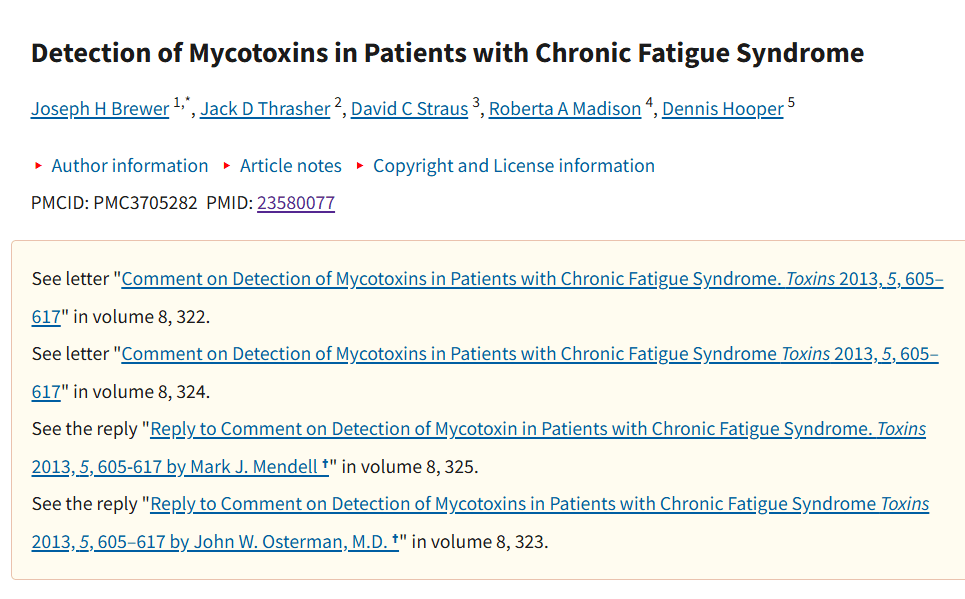The image size is (965, 599).
Task: Expand Copyright and License information
Action: (x=513, y=166)
